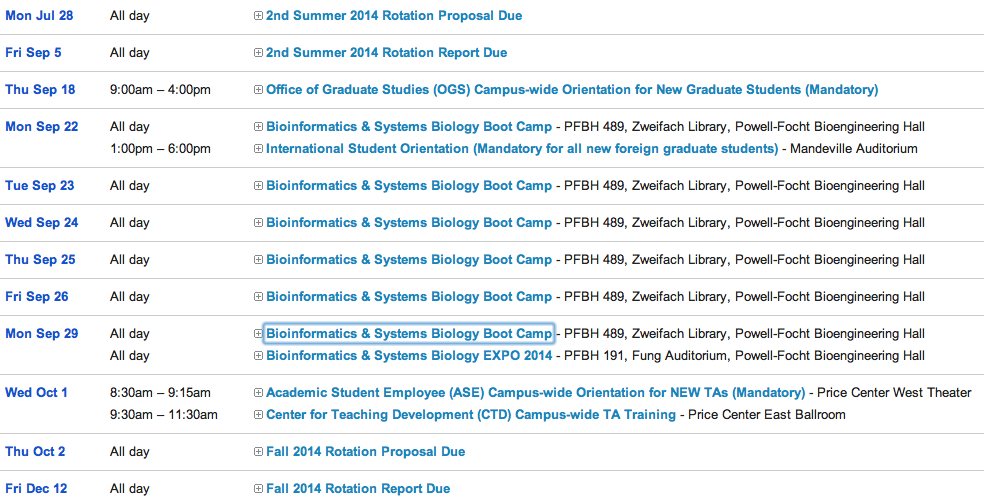Viewport: 984px width, 504px height.
Task: Open Center for Teaching Development TA Training link
Action: click(471, 415)
